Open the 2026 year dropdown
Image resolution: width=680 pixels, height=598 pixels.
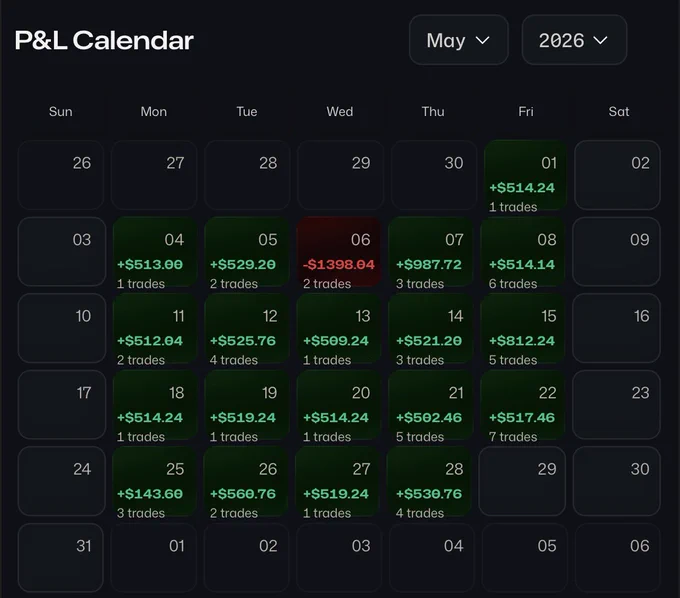pos(574,40)
